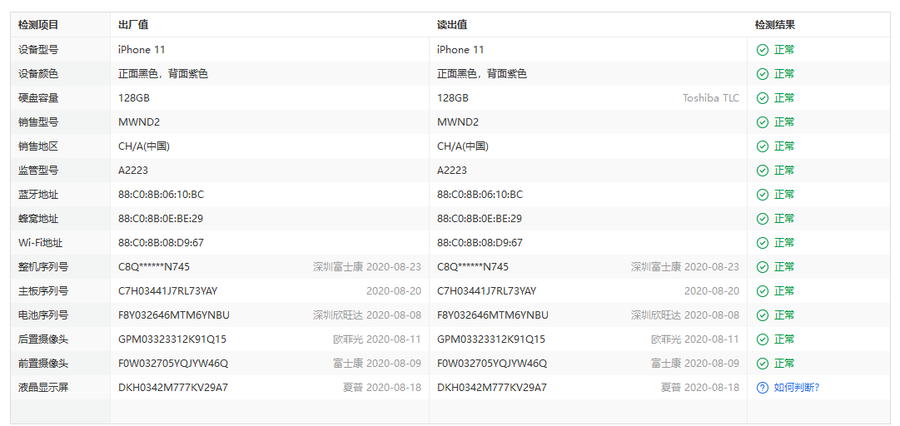Select the 蓝牙地址 row label
900x426 pixels.
pyautogui.click(x=38, y=195)
